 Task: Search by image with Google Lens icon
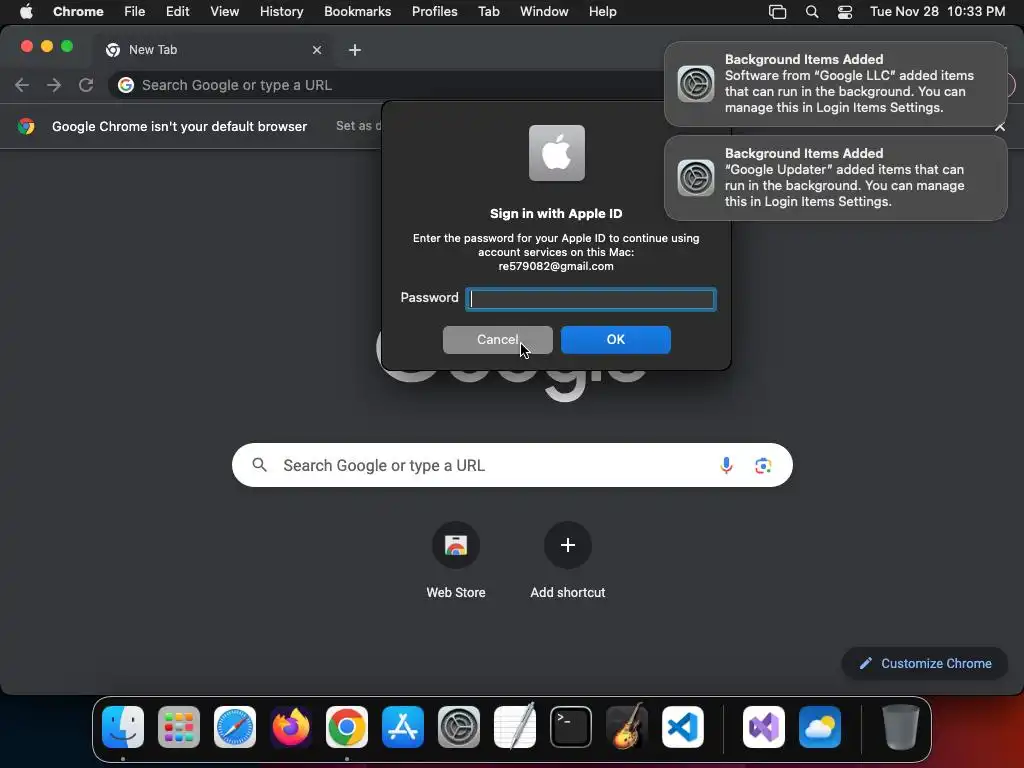763,466
